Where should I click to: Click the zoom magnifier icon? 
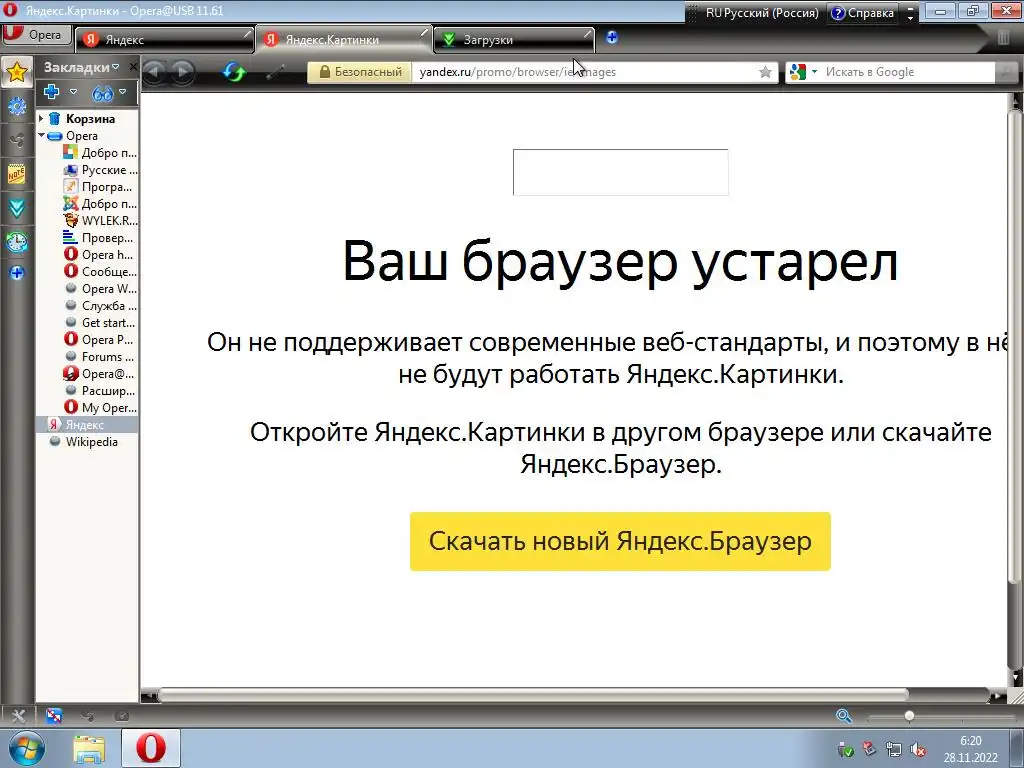[x=844, y=716]
